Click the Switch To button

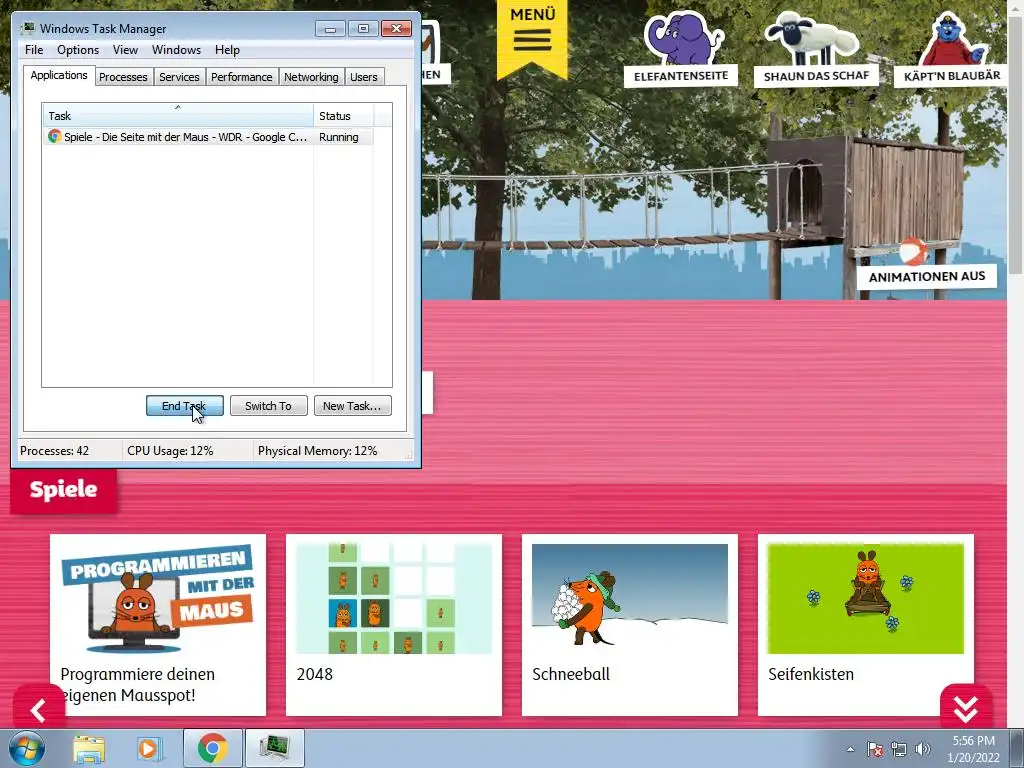pos(268,406)
